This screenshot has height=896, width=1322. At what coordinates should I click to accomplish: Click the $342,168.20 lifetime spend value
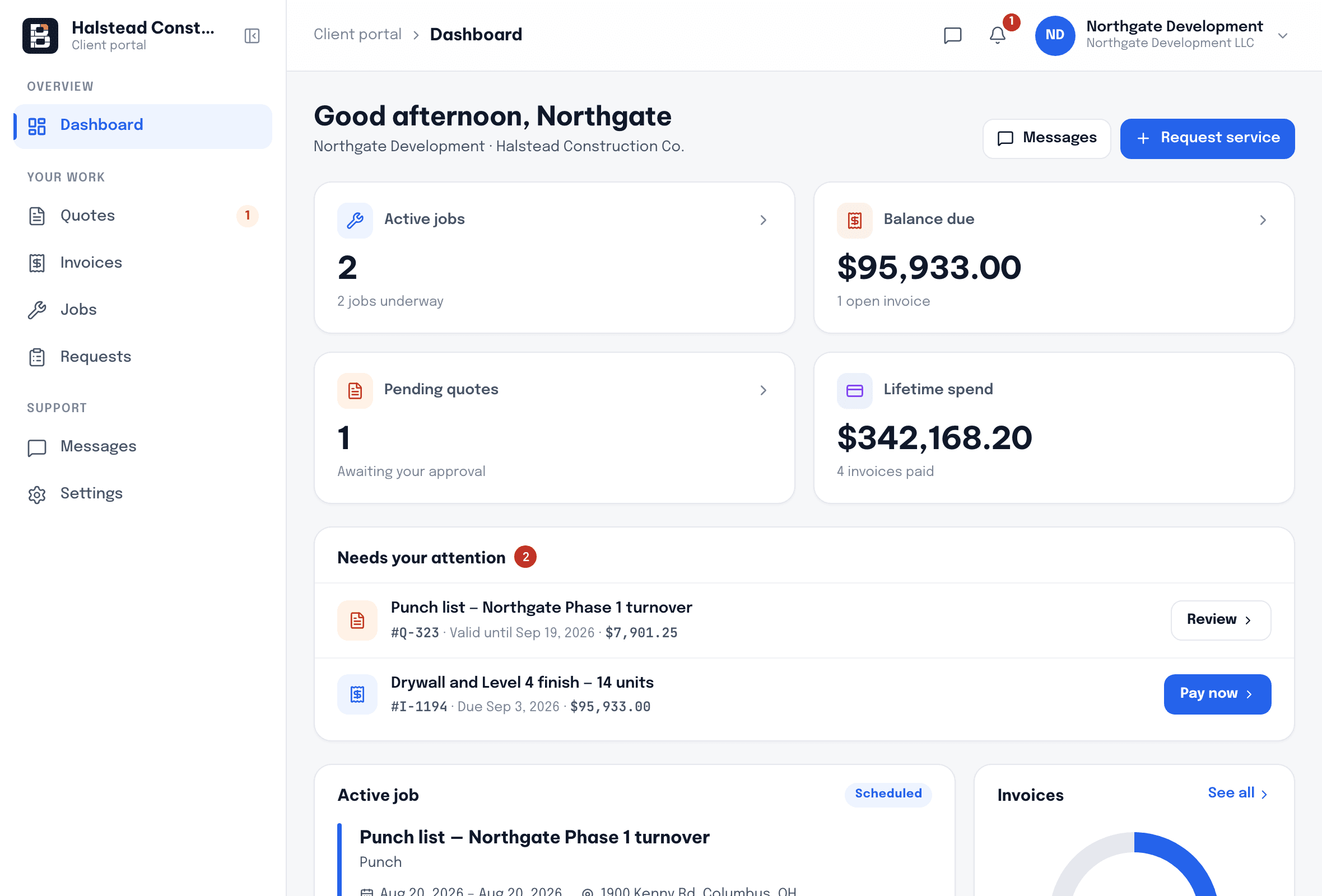tap(934, 438)
